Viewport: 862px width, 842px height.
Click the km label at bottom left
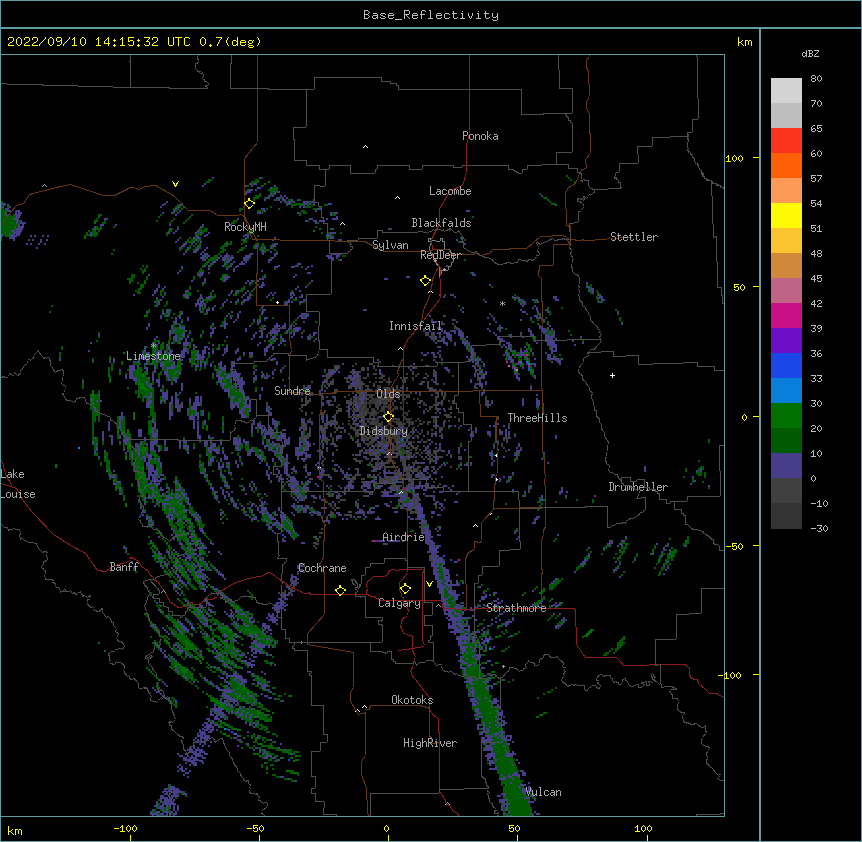pos(14,830)
